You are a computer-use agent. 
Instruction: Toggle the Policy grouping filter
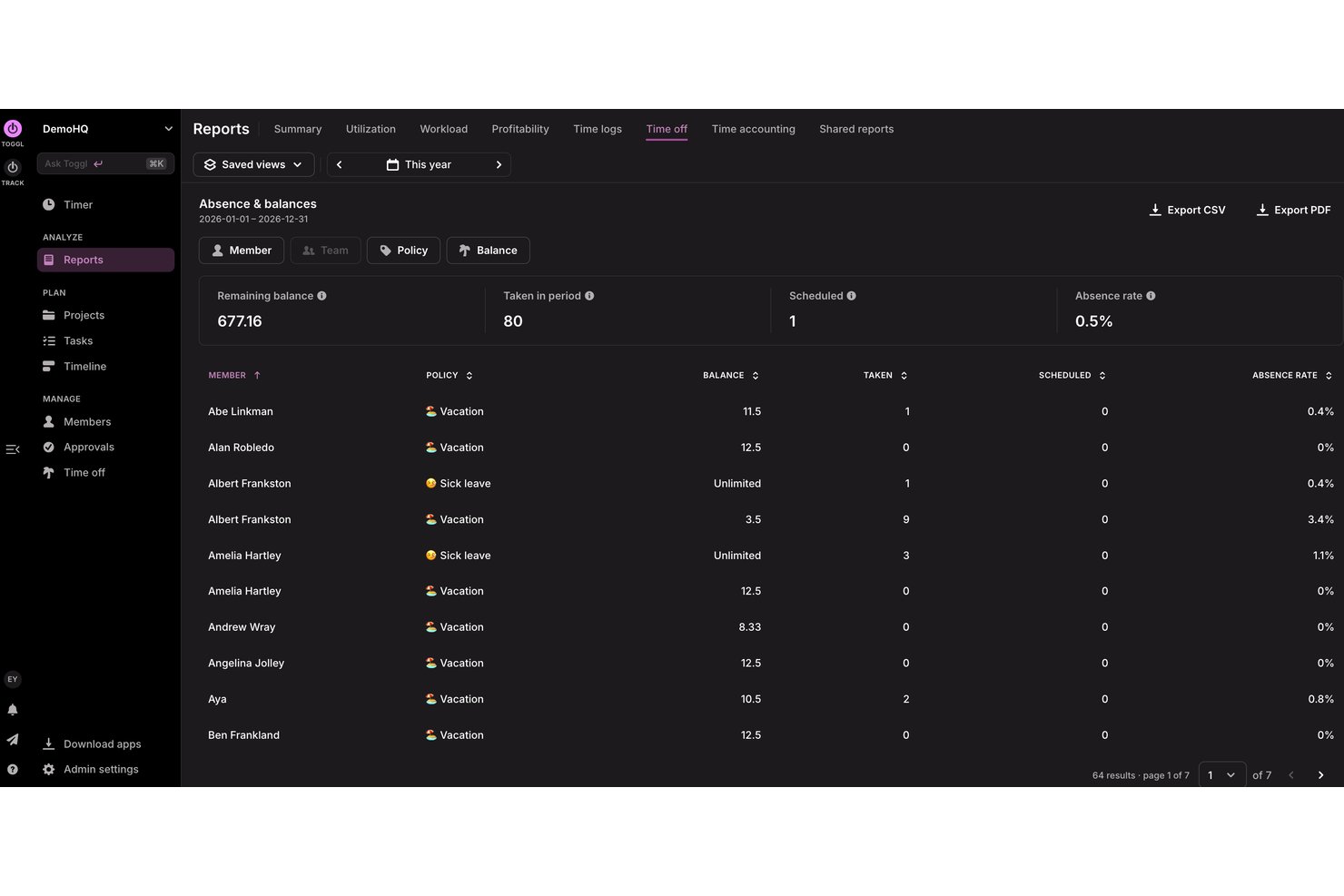point(403,251)
